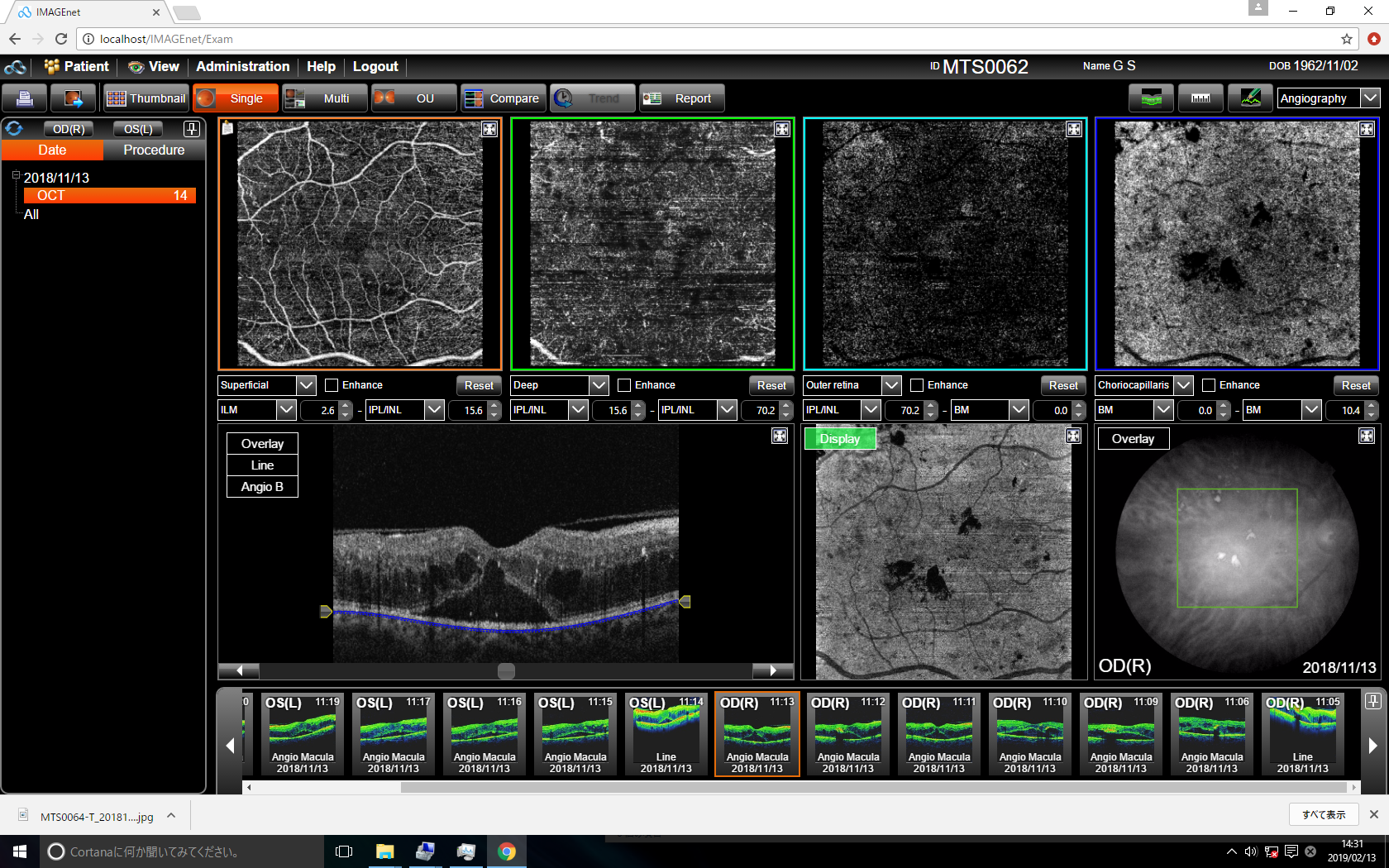Enable the Enhance checkbox for Superficial layer
The image size is (1389, 868).
coord(332,385)
